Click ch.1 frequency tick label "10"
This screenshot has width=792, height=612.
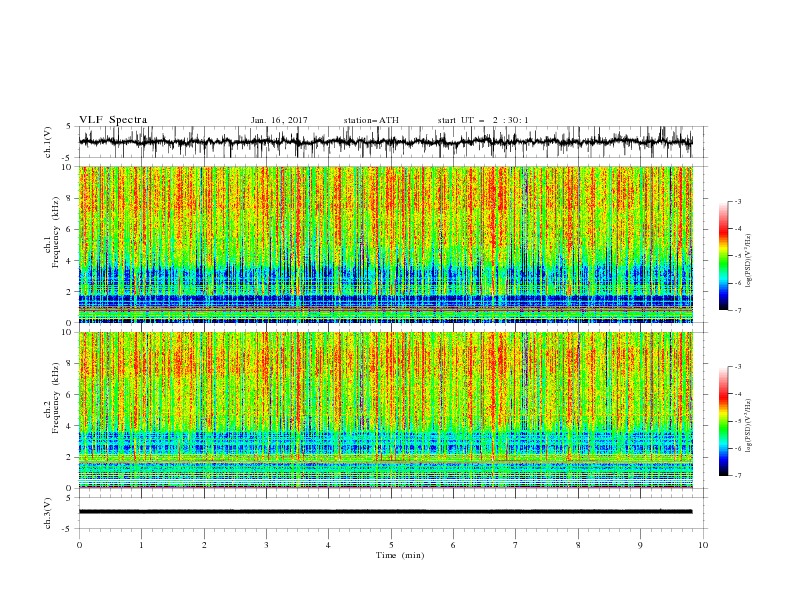point(67,167)
